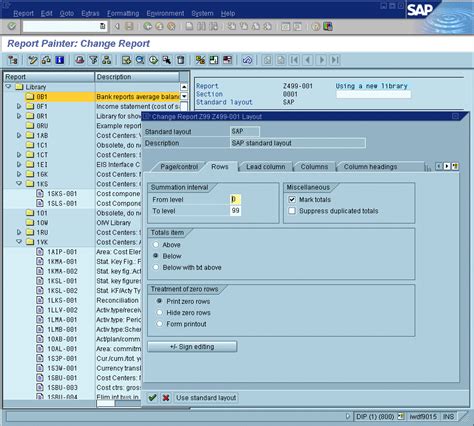Select Hide zero rows option
Image resolution: width=474 pixels, height=426 pixels.
point(160,313)
